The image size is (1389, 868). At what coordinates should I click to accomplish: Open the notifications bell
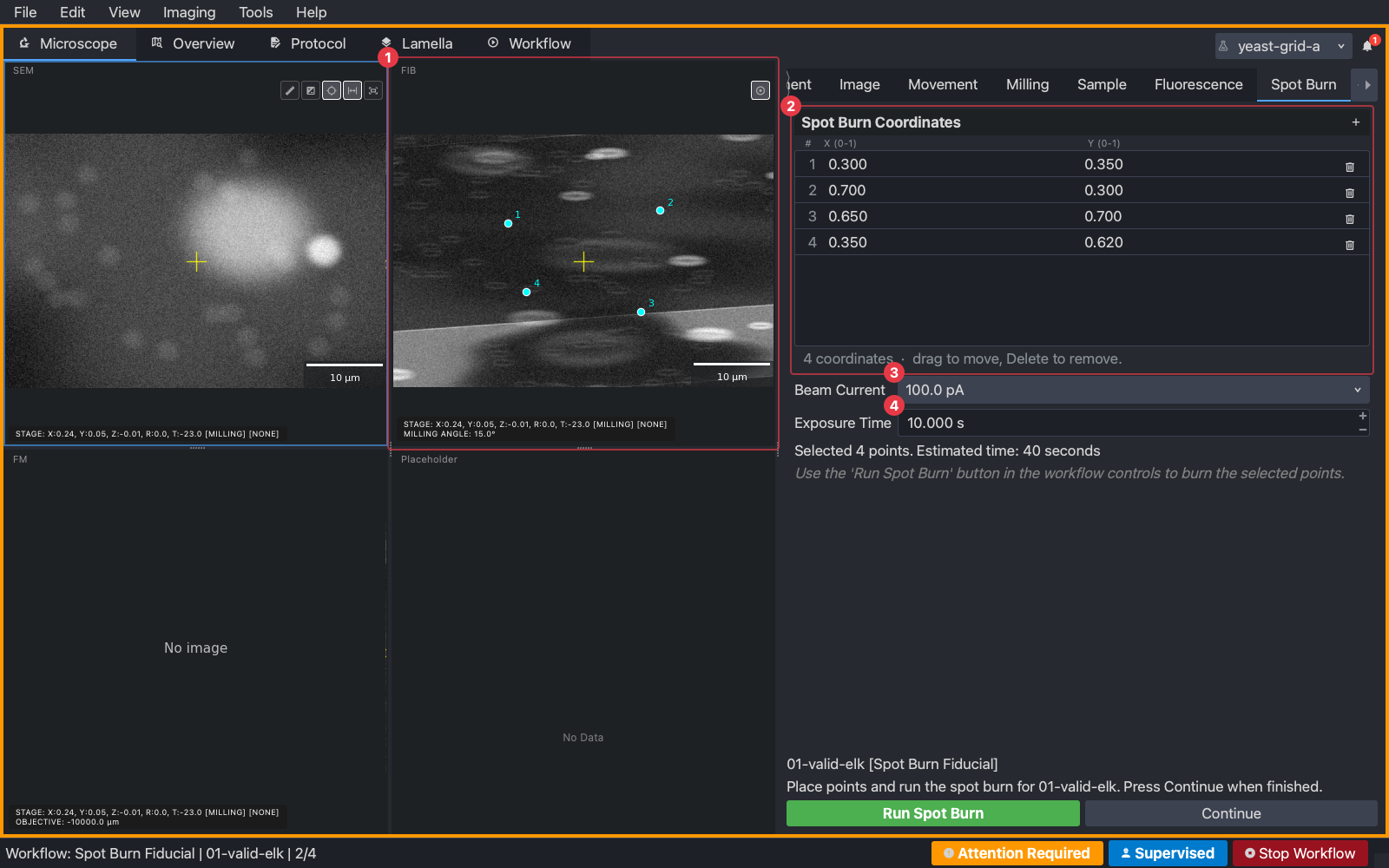click(x=1368, y=46)
